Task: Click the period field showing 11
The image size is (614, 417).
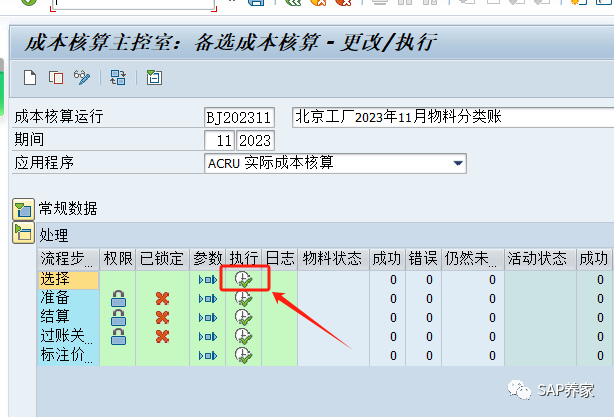Action: (219, 140)
